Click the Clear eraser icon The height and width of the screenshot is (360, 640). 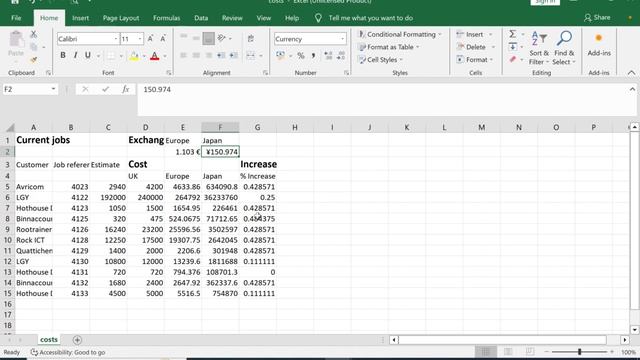[513, 60]
